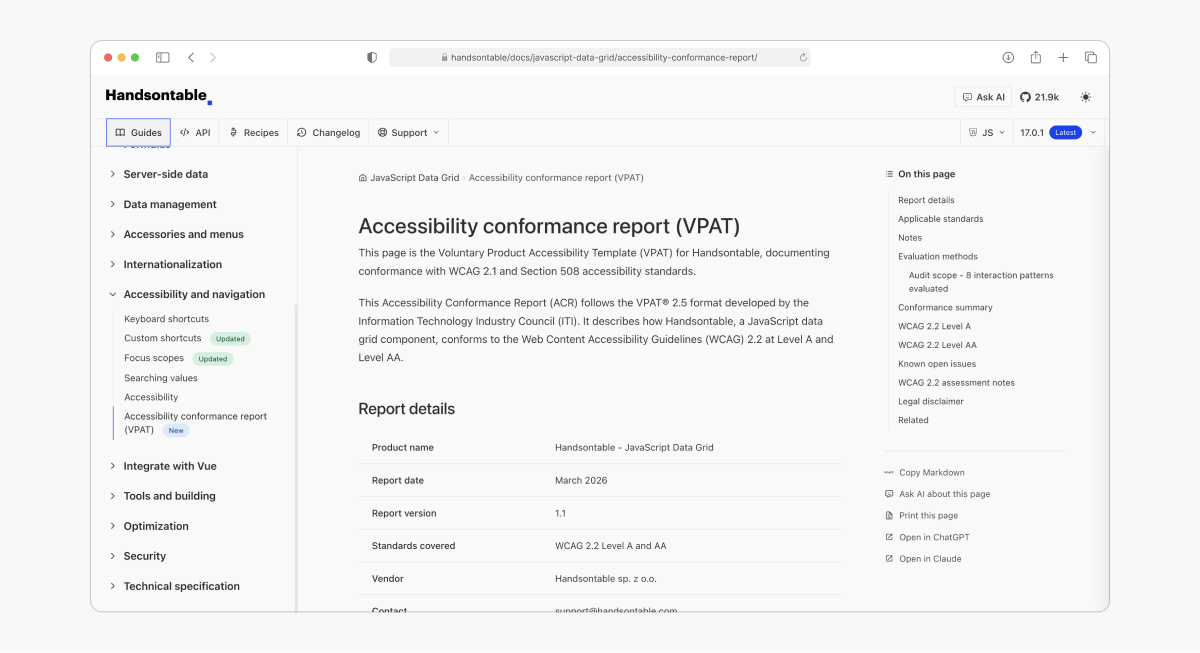The height and width of the screenshot is (653, 1200).
Task: Open the Focus scopes page
Action: tap(154, 358)
